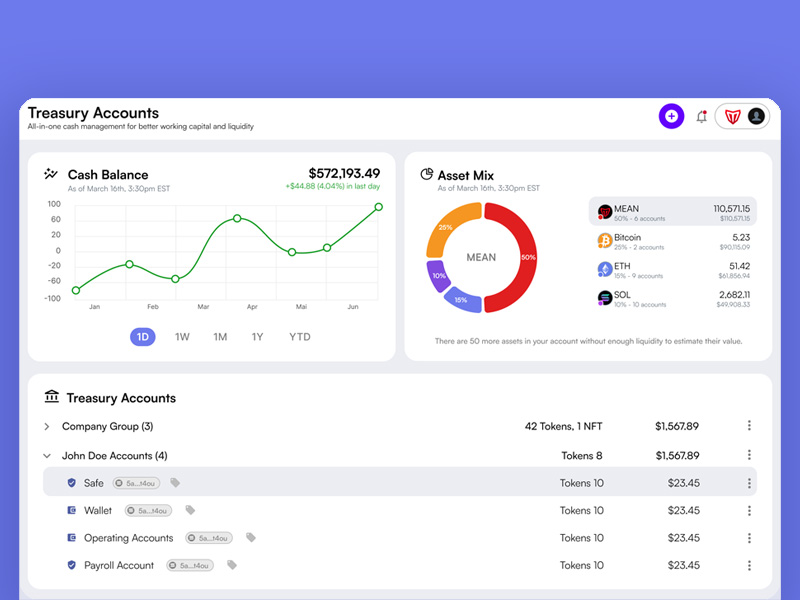Image resolution: width=800 pixels, height=600 pixels.
Task: Open three-dot menu for Payroll Account
Action: (x=749, y=565)
